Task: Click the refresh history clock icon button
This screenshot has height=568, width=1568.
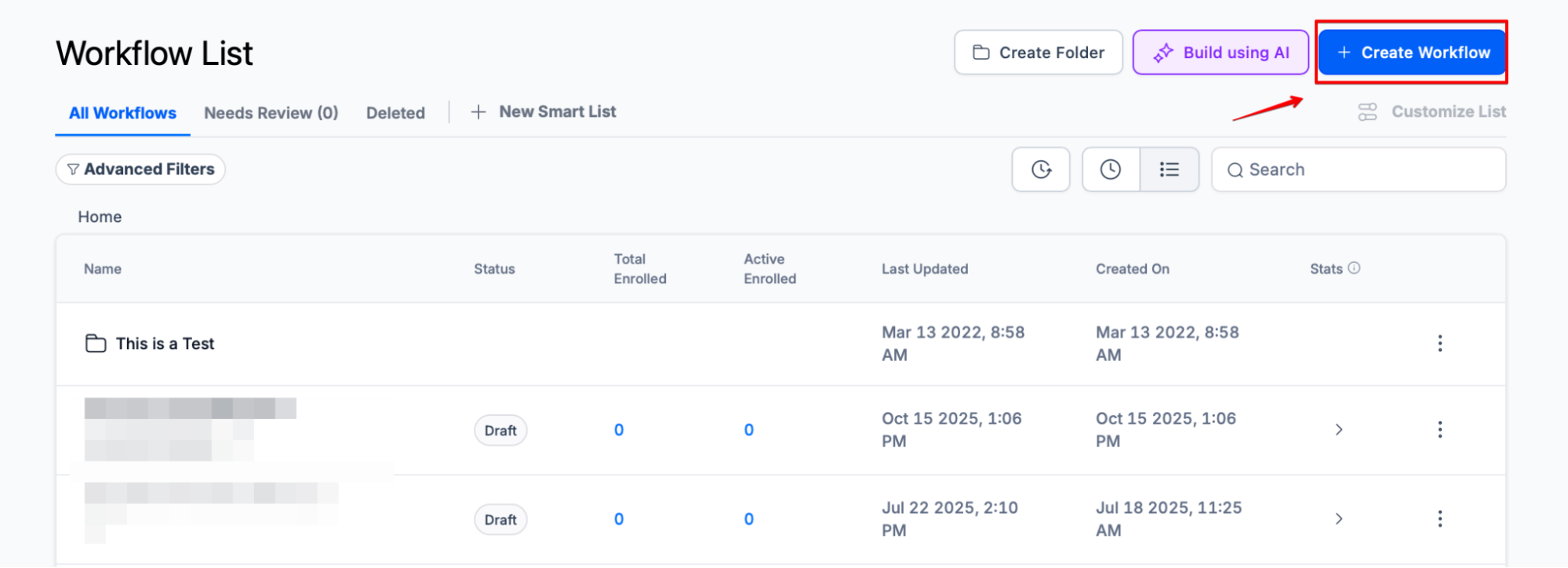Action: click(1041, 169)
